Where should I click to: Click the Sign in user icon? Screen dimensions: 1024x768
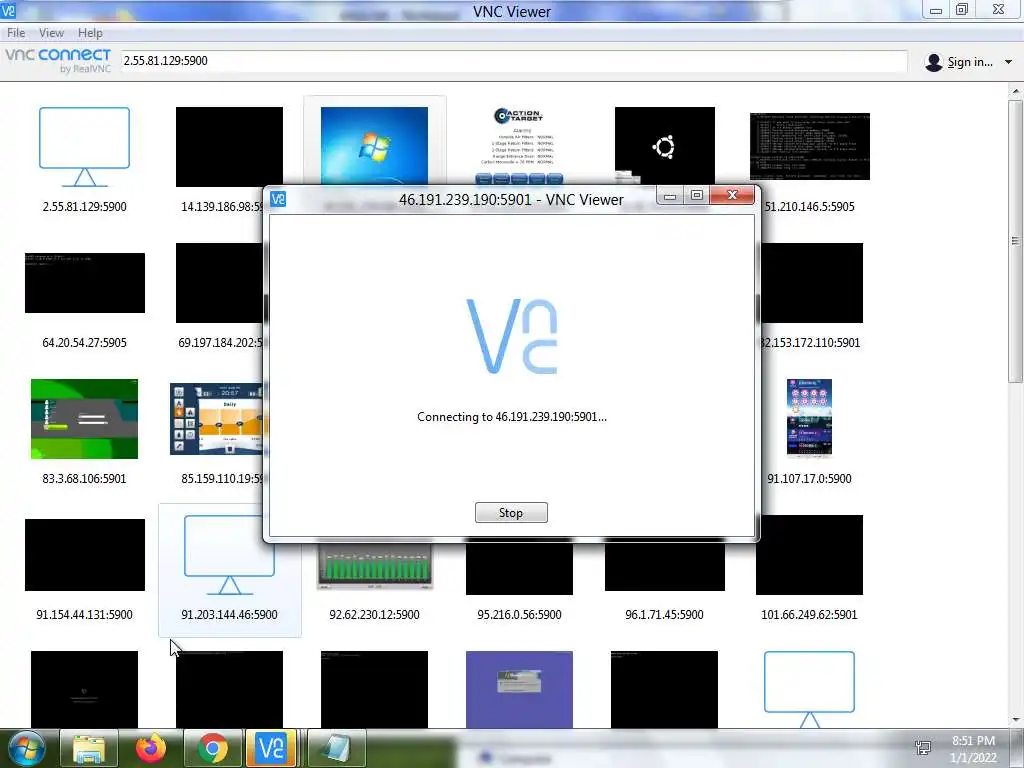tap(934, 62)
